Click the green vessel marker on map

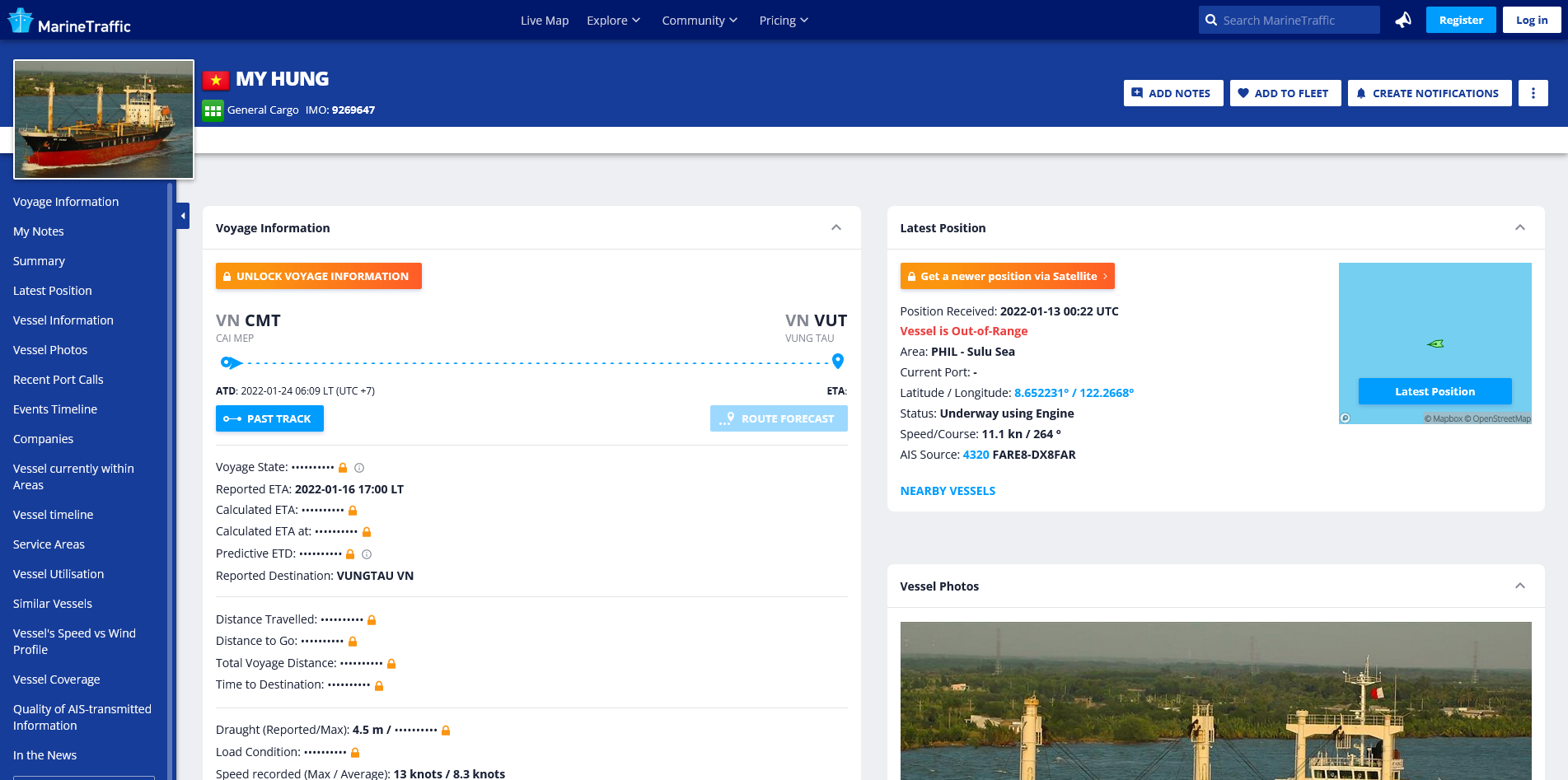(x=1435, y=343)
